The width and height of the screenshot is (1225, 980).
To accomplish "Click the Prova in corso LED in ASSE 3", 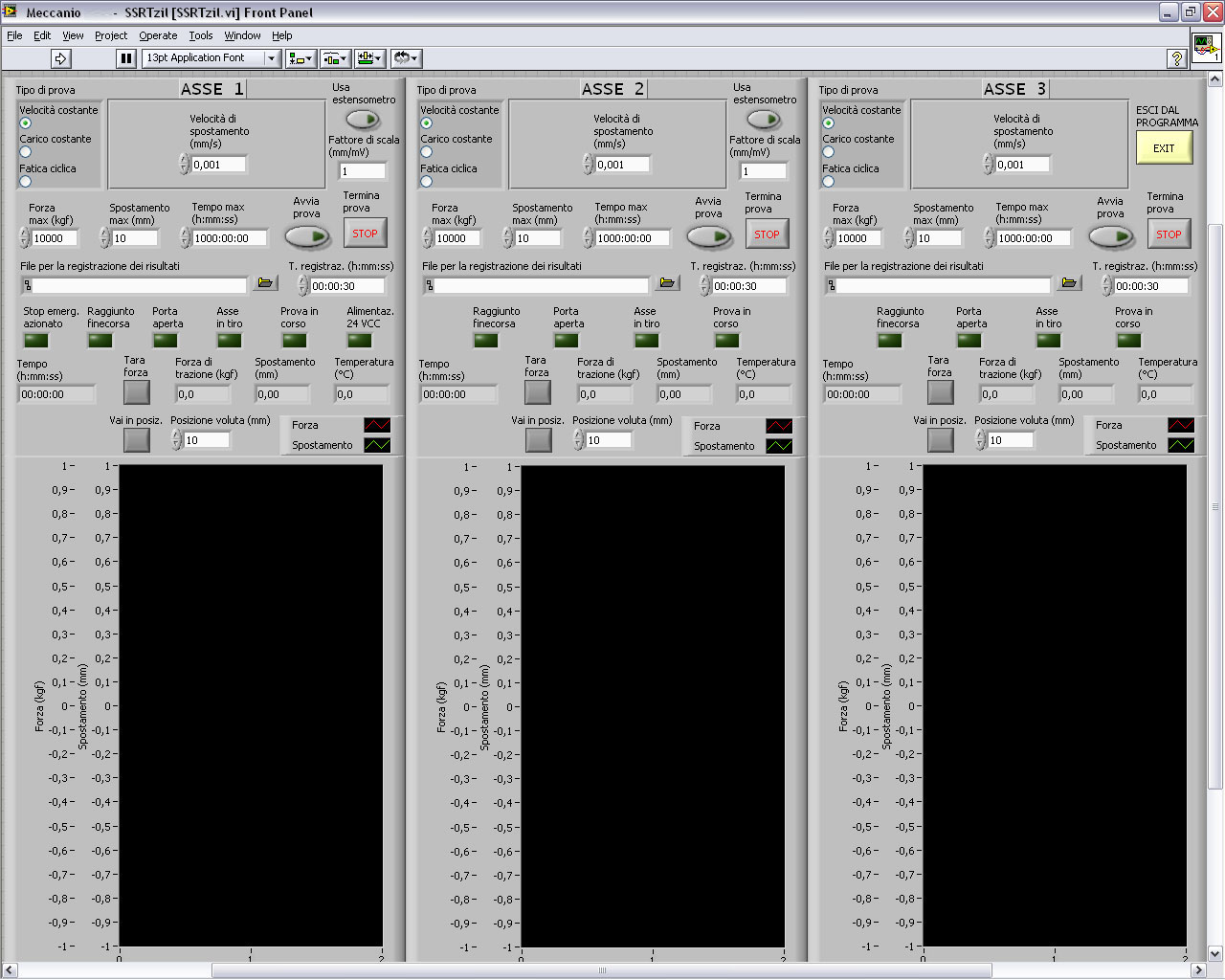I will pos(1129,340).
